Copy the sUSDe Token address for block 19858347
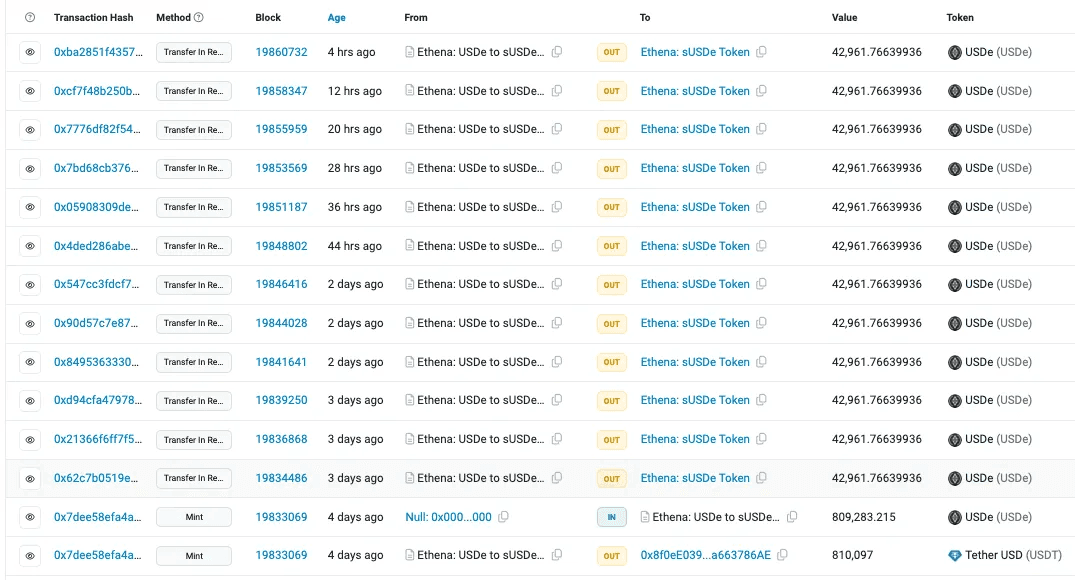1075x580 pixels. [x=761, y=91]
